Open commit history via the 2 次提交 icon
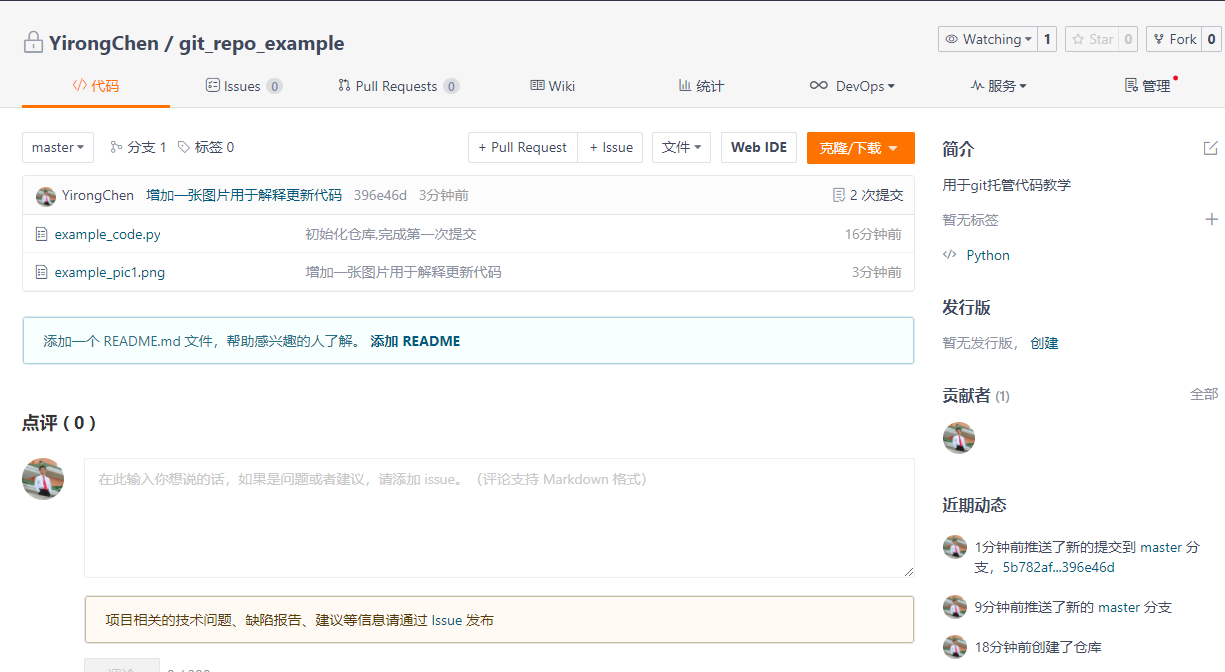This screenshot has width=1225, height=672. pyautogui.click(x=838, y=194)
